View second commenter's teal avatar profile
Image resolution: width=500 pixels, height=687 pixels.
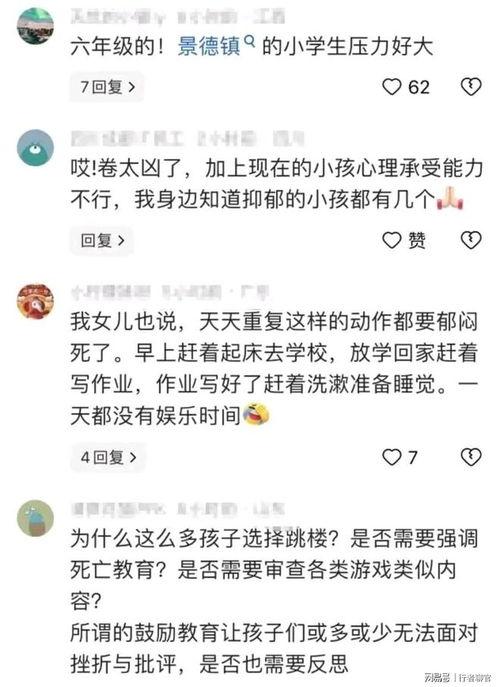pyautogui.click(x=35, y=148)
